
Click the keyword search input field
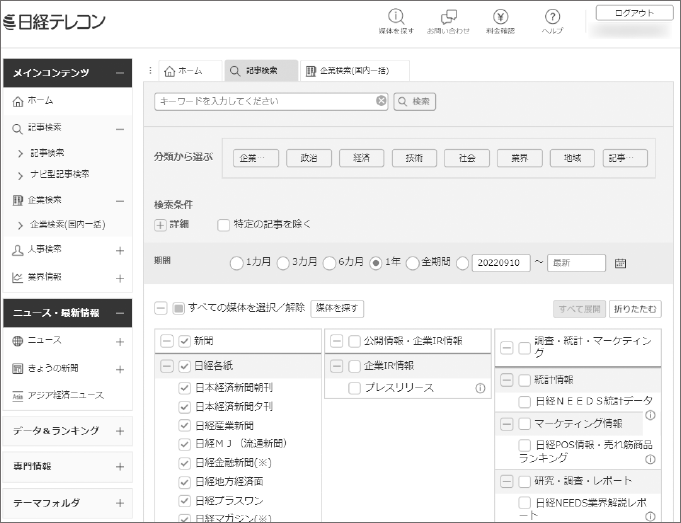tap(265, 101)
